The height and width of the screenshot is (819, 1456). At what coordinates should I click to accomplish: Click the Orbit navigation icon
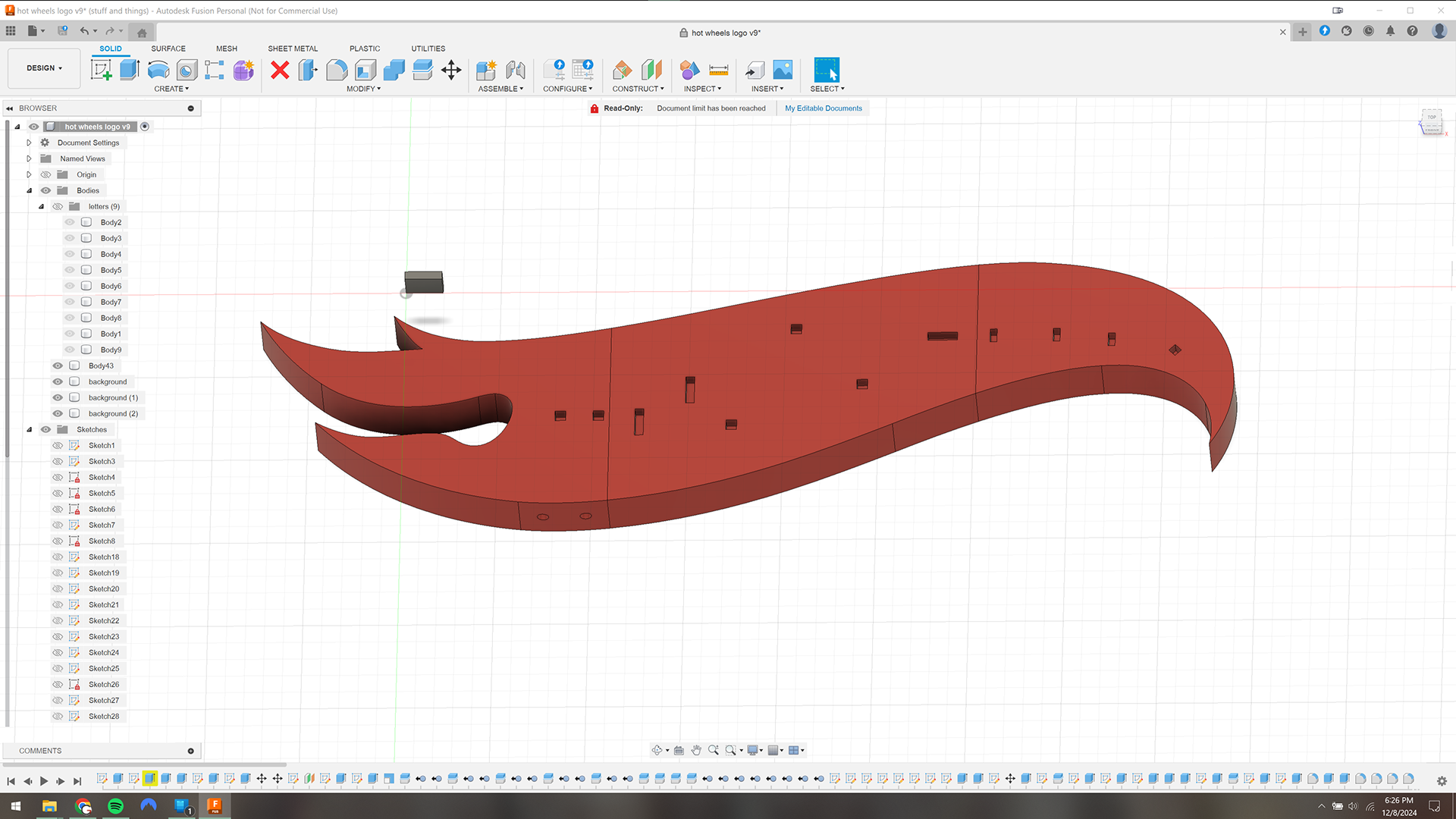click(x=657, y=750)
